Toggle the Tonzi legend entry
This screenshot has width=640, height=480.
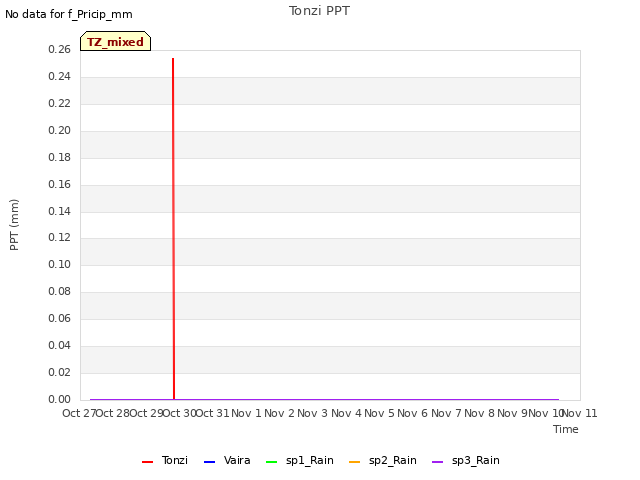(x=165, y=460)
